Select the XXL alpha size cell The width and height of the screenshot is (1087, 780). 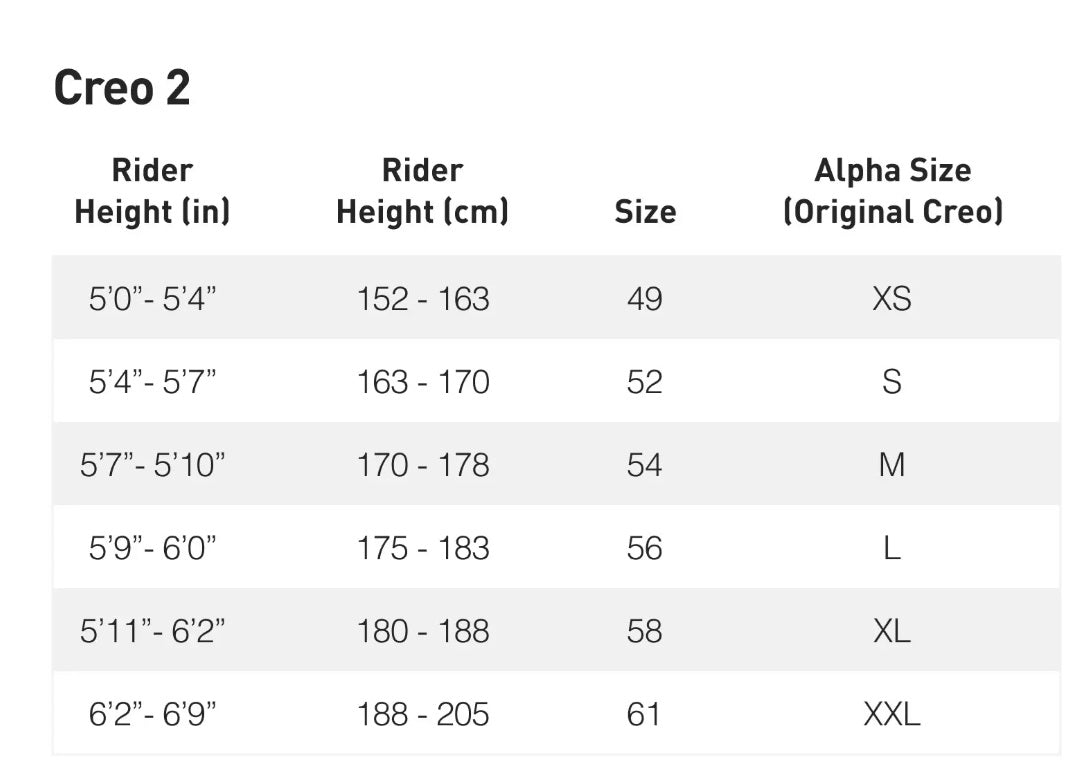[x=892, y=714]
